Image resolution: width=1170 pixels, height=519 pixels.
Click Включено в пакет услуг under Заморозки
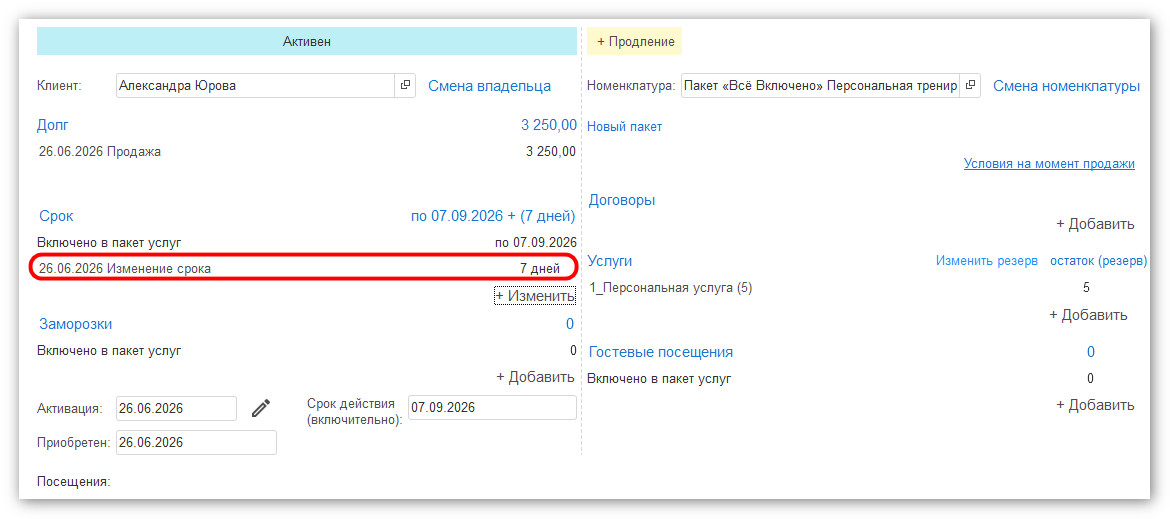(110, 350)
